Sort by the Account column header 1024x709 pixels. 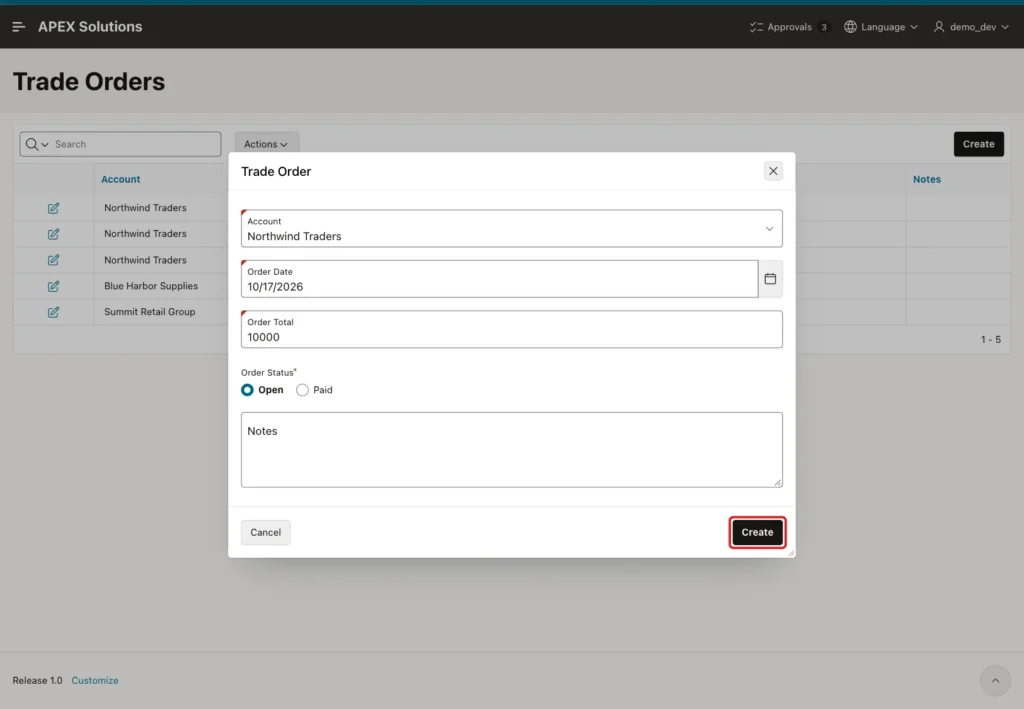coord(120,180)
